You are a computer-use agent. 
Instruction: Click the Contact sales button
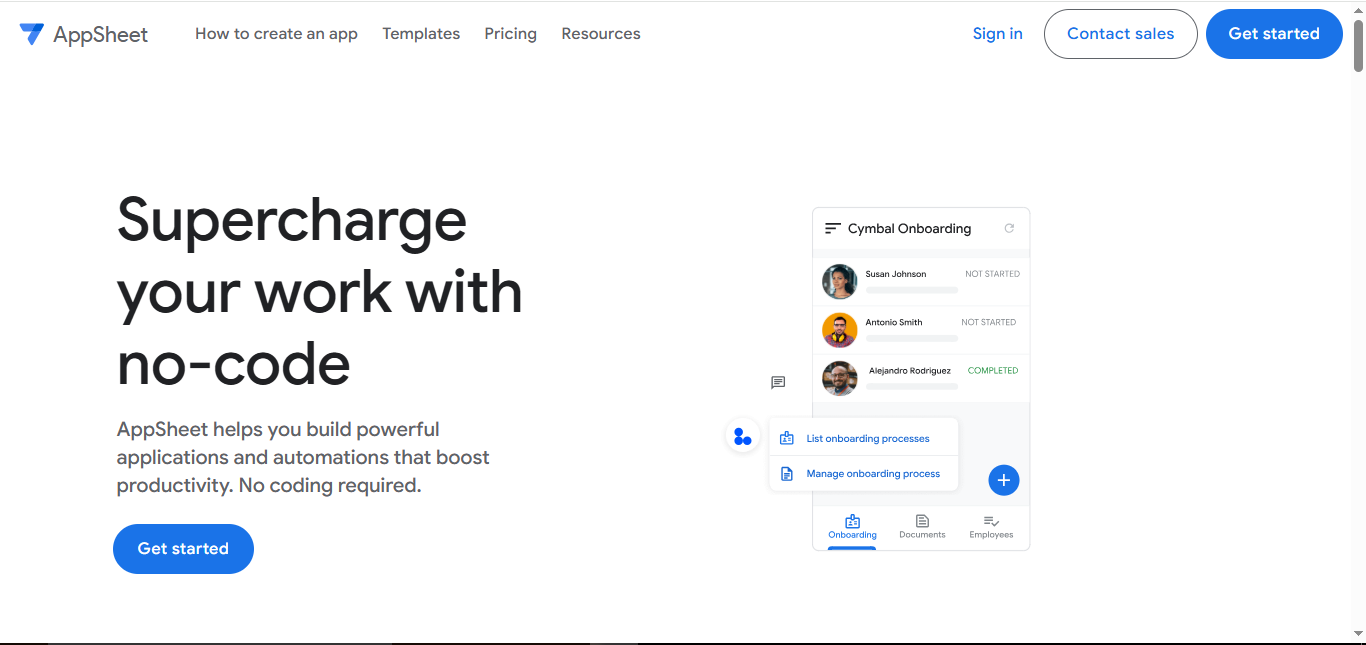[1120, 34]
